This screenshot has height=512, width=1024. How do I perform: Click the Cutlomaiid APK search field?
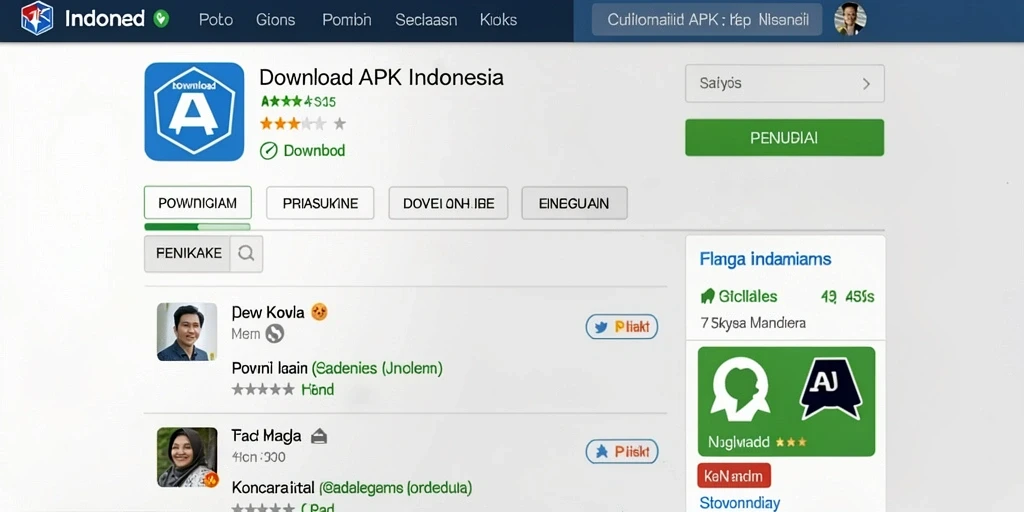pos(707,20)
